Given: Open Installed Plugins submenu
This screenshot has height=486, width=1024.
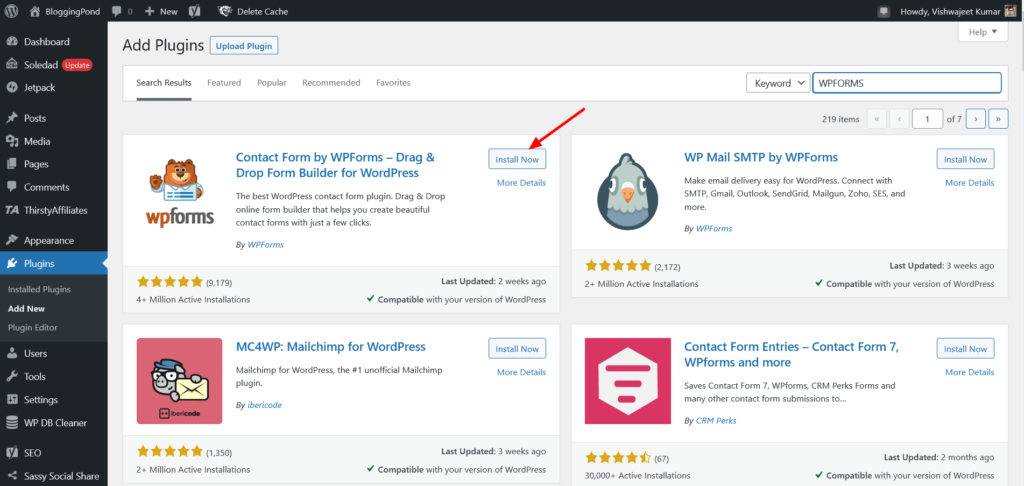Looking at the screenshot, I should point(39,289).
